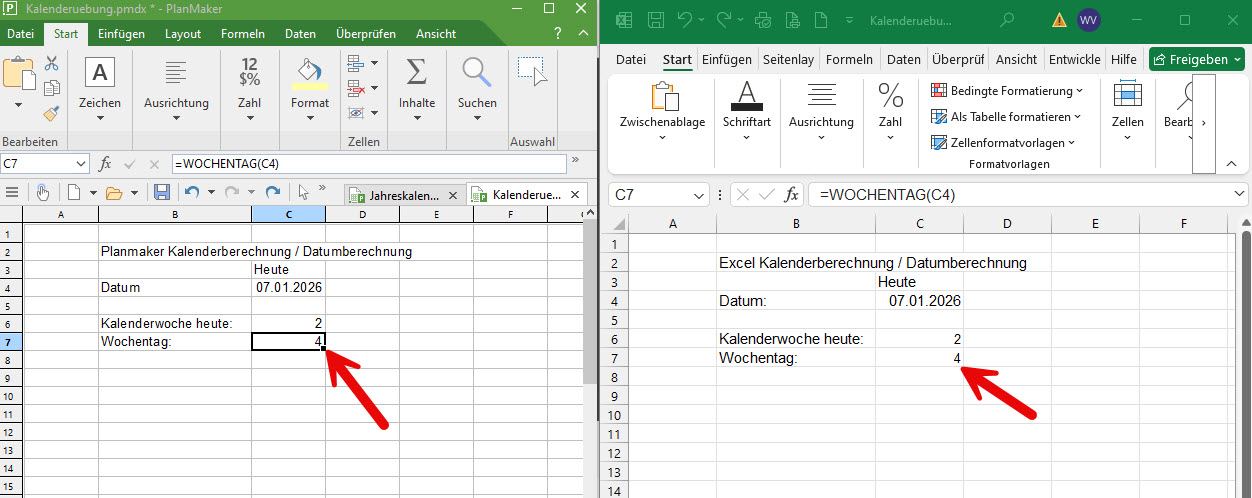
Task: Switch to the Jahreskalen... document tab
Action: coord(403,194)
